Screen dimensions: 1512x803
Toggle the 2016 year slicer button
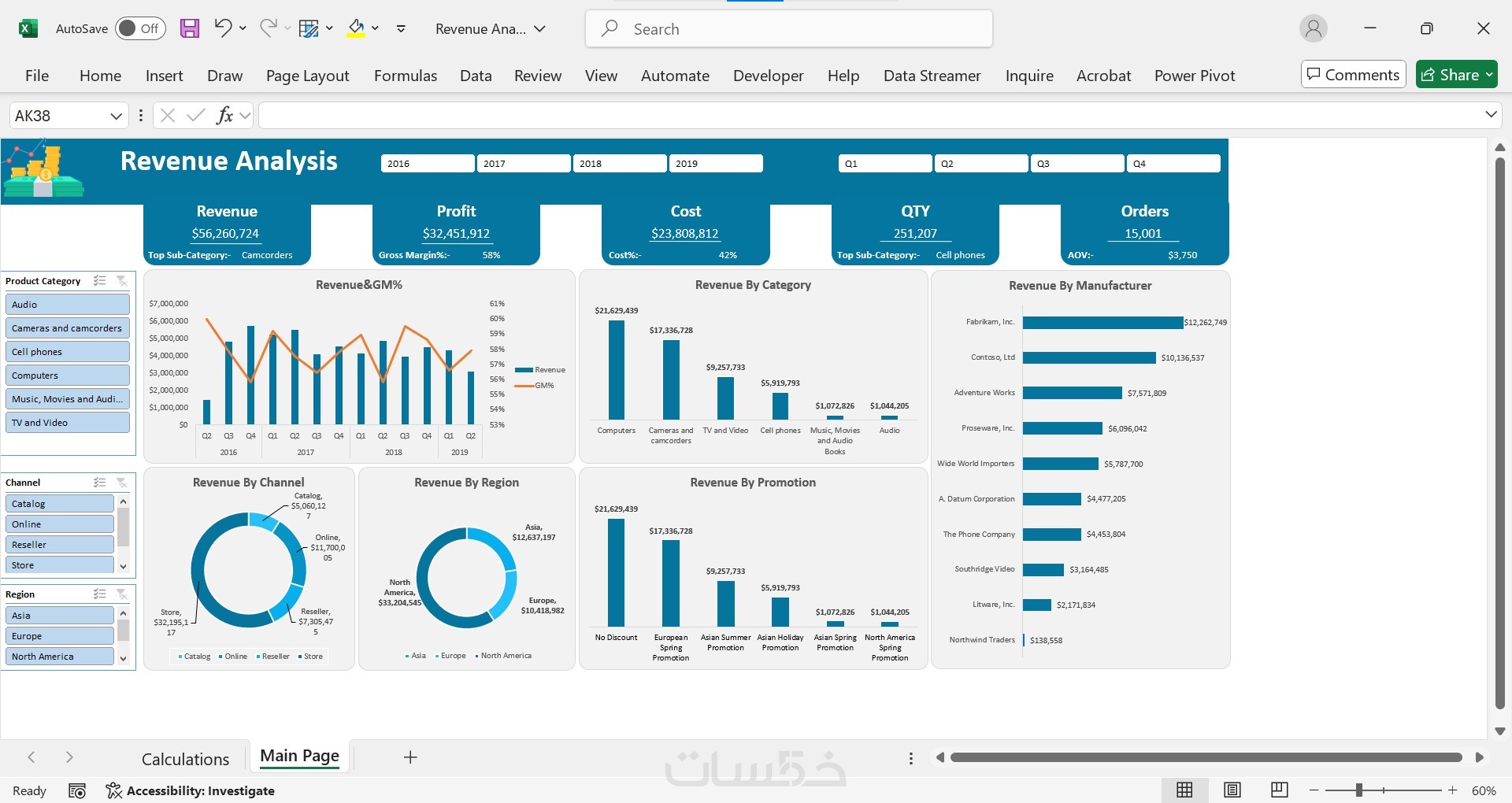click(x=428, y=164)
